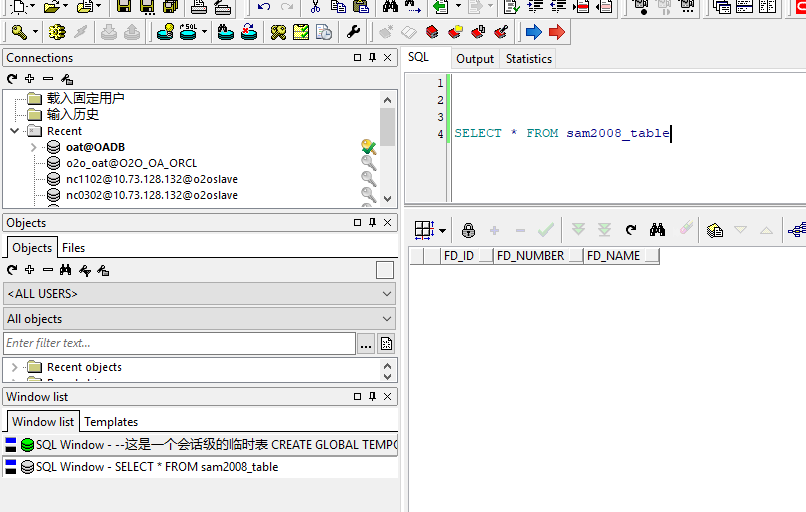Click the Undo toolbar icon
This screenshot has height=512, width=806.
pos(264,7)
